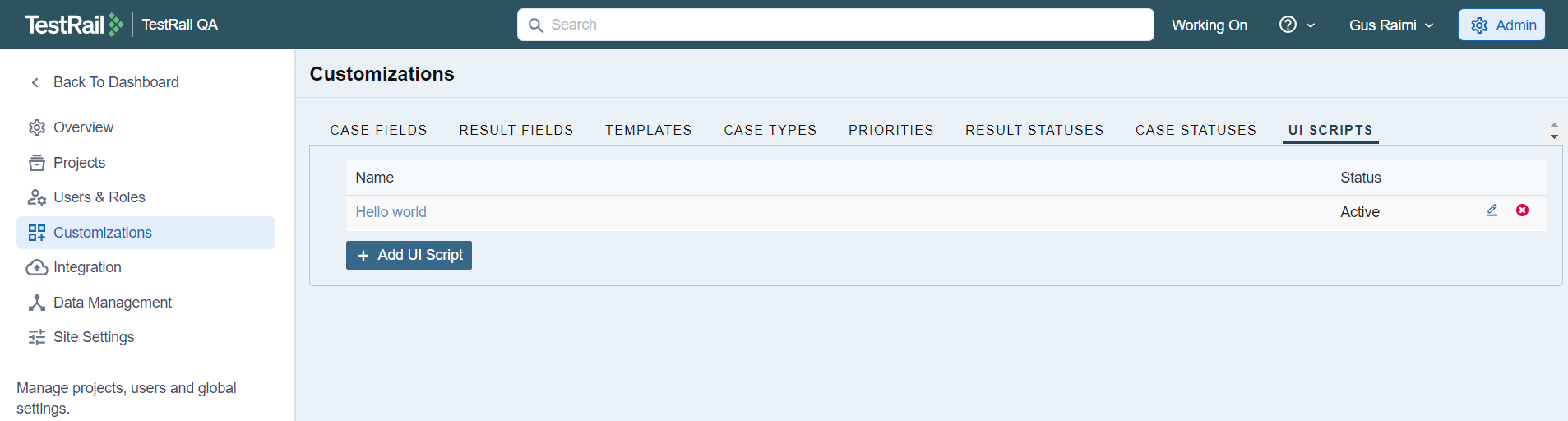Click the Admin button
Viewport: 1568px width, 421px height.
coord(1501,25)
